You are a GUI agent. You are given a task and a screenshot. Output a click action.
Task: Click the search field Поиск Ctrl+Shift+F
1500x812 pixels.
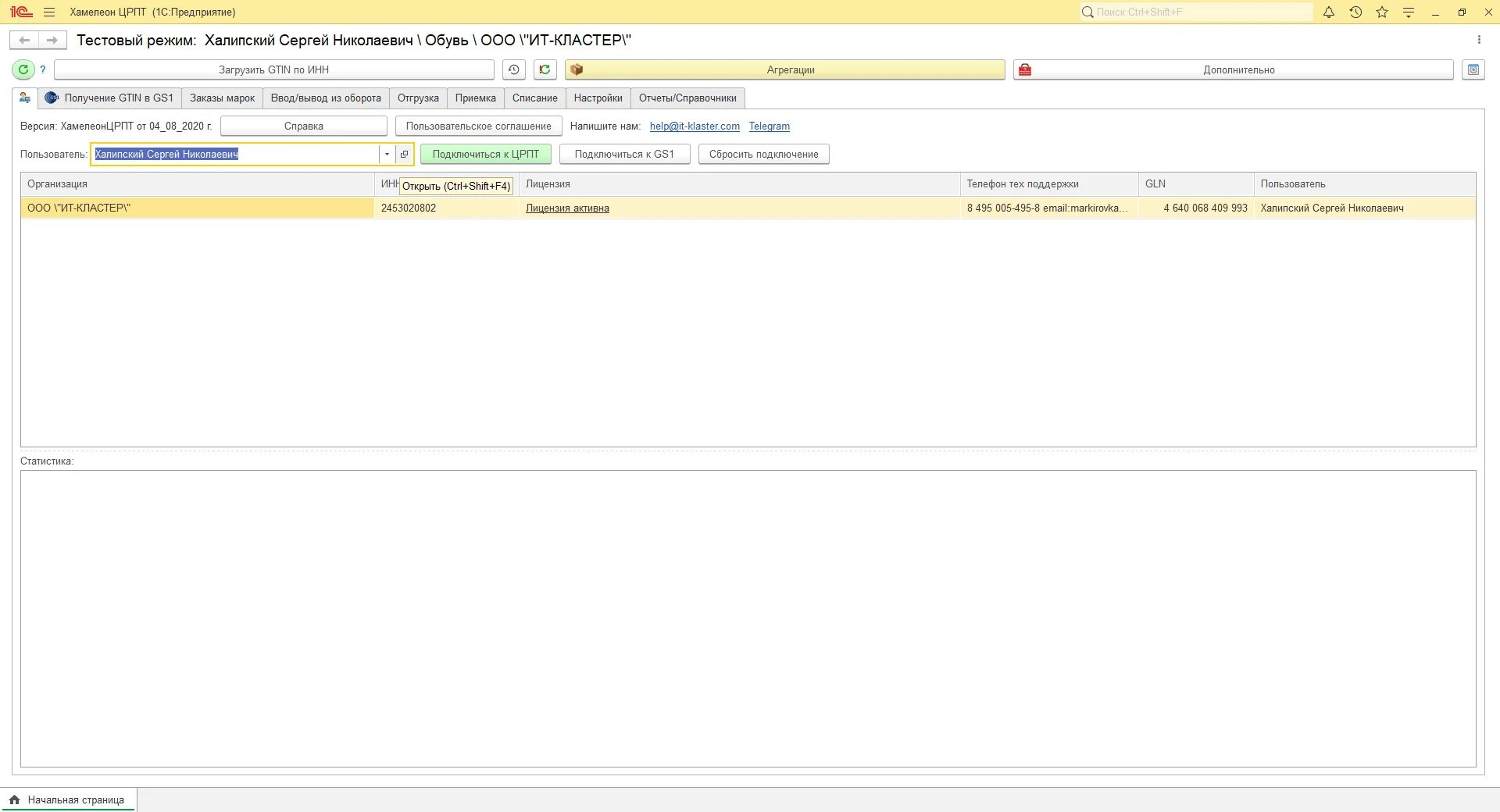pyautogui.click(x=1197, y=12)
